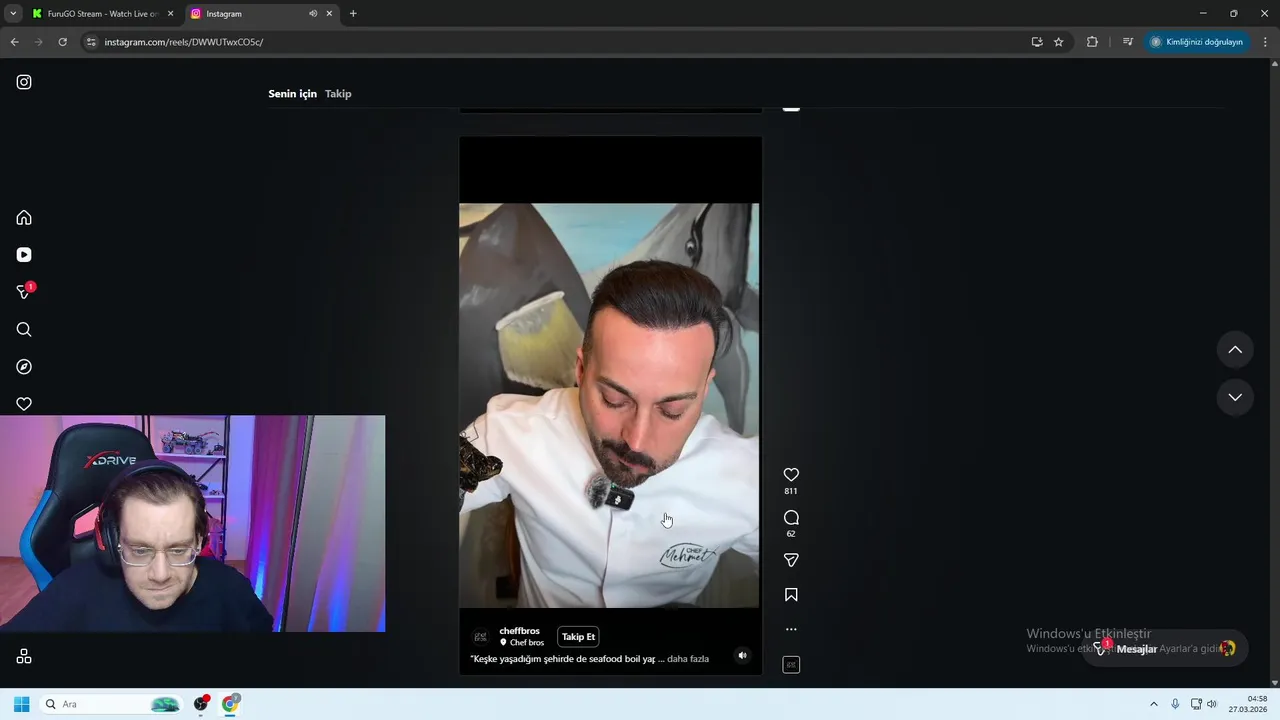
Task: Follow cheffbros with Takip Et button
Action: [578, 637]
